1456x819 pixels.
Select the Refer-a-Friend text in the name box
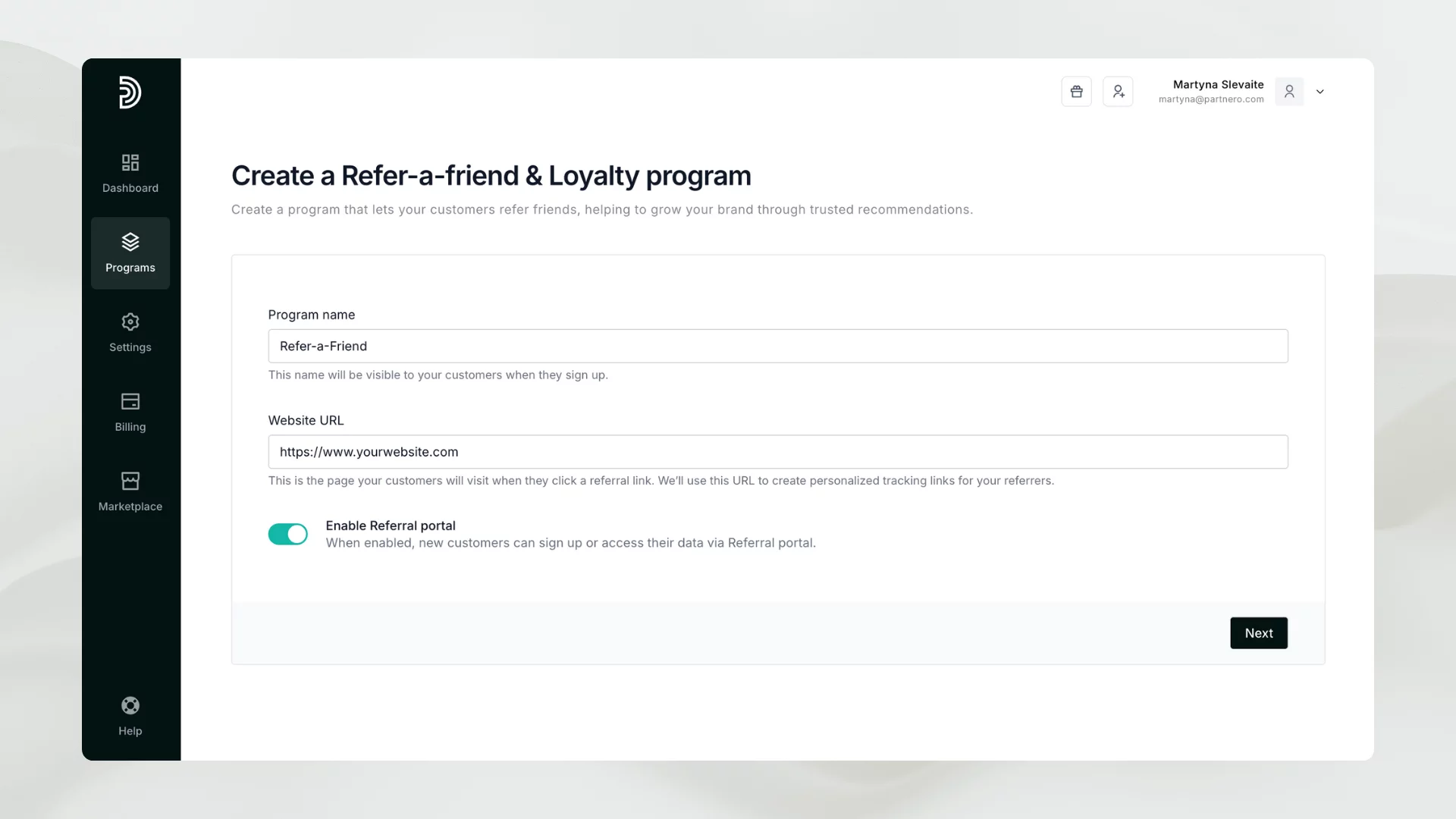[x=322, y=346]
